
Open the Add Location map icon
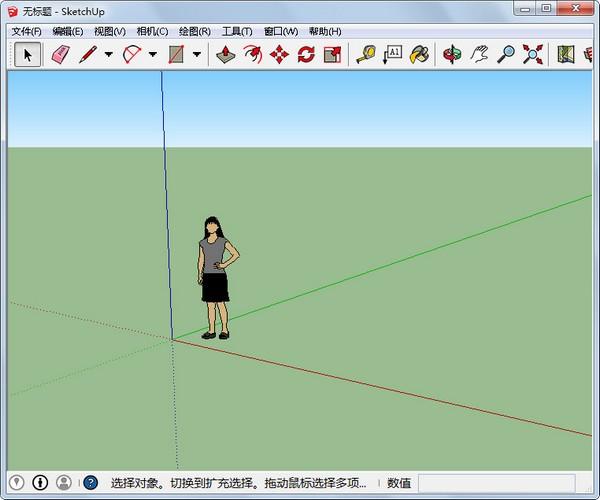(x=566, y=54)
